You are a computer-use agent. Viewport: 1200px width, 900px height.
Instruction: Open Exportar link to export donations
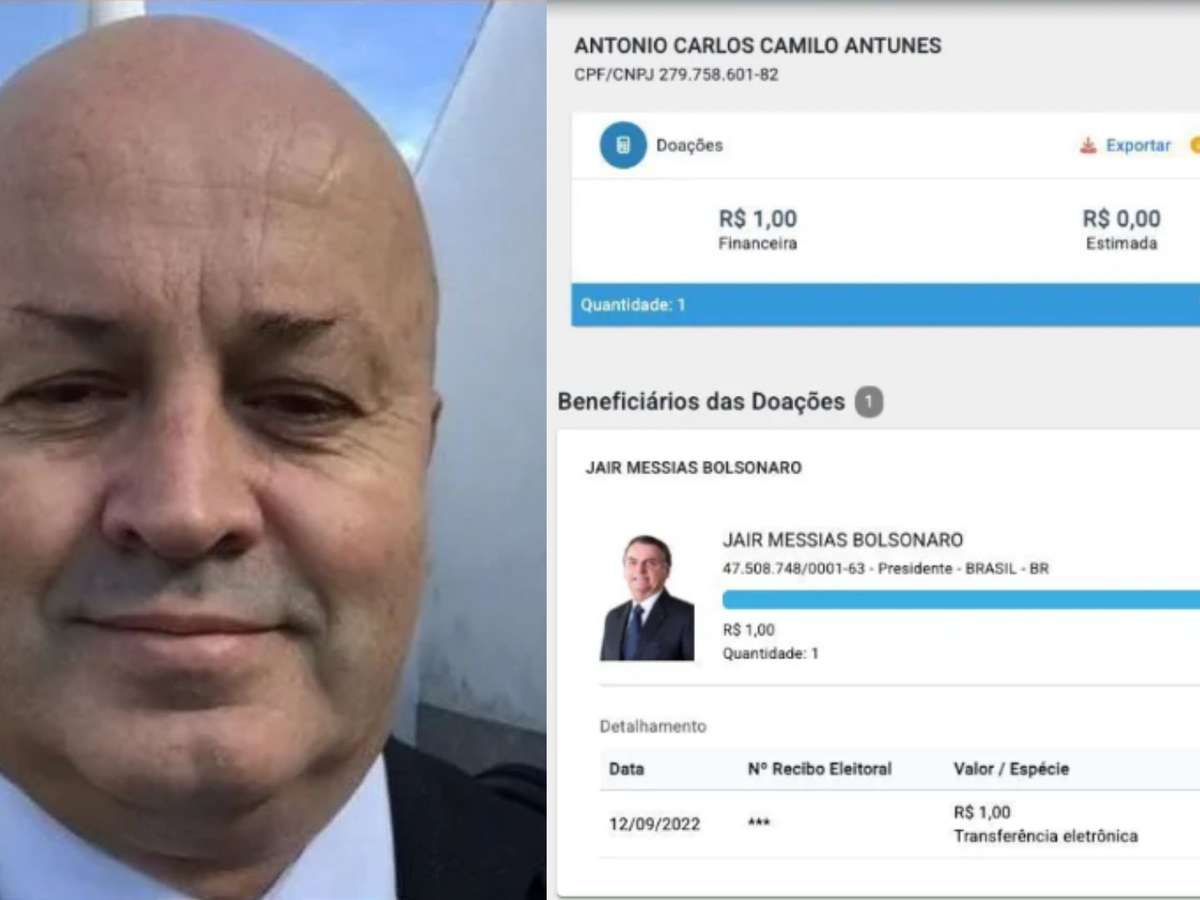pyautogui.click(x=1138, y=146)
